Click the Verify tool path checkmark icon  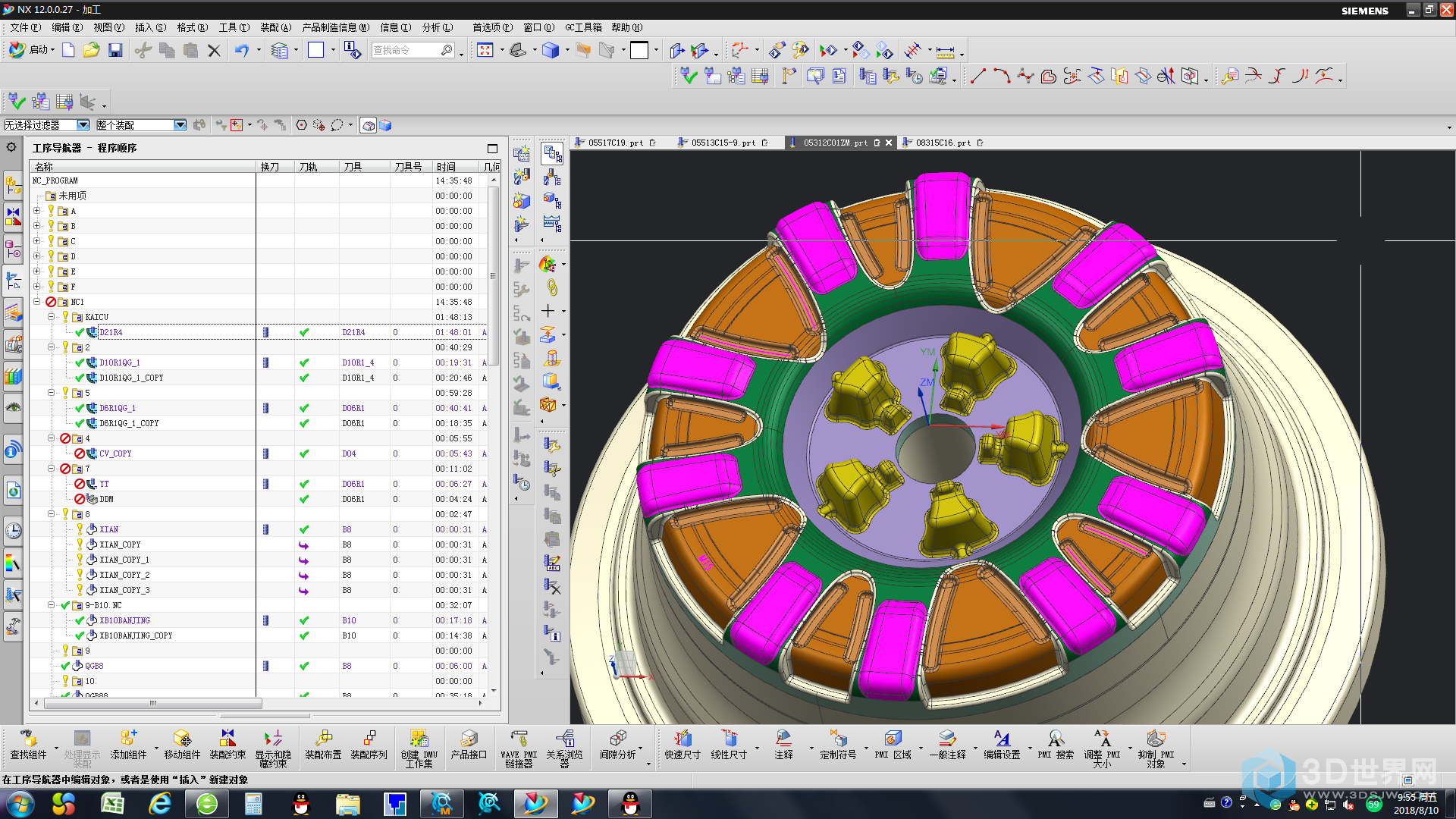click(x=689, y=76)
